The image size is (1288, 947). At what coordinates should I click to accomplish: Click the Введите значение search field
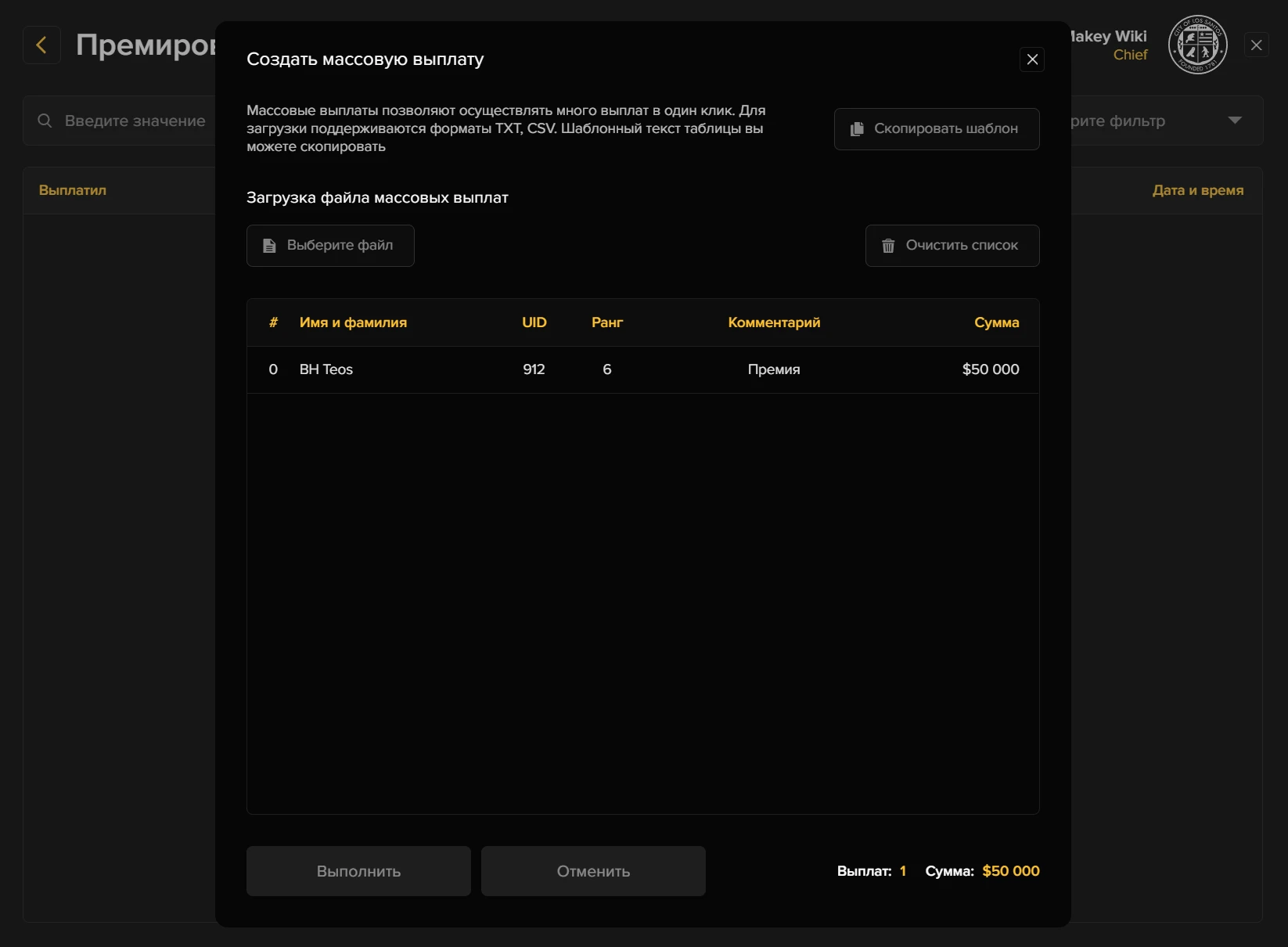(135, 121)
